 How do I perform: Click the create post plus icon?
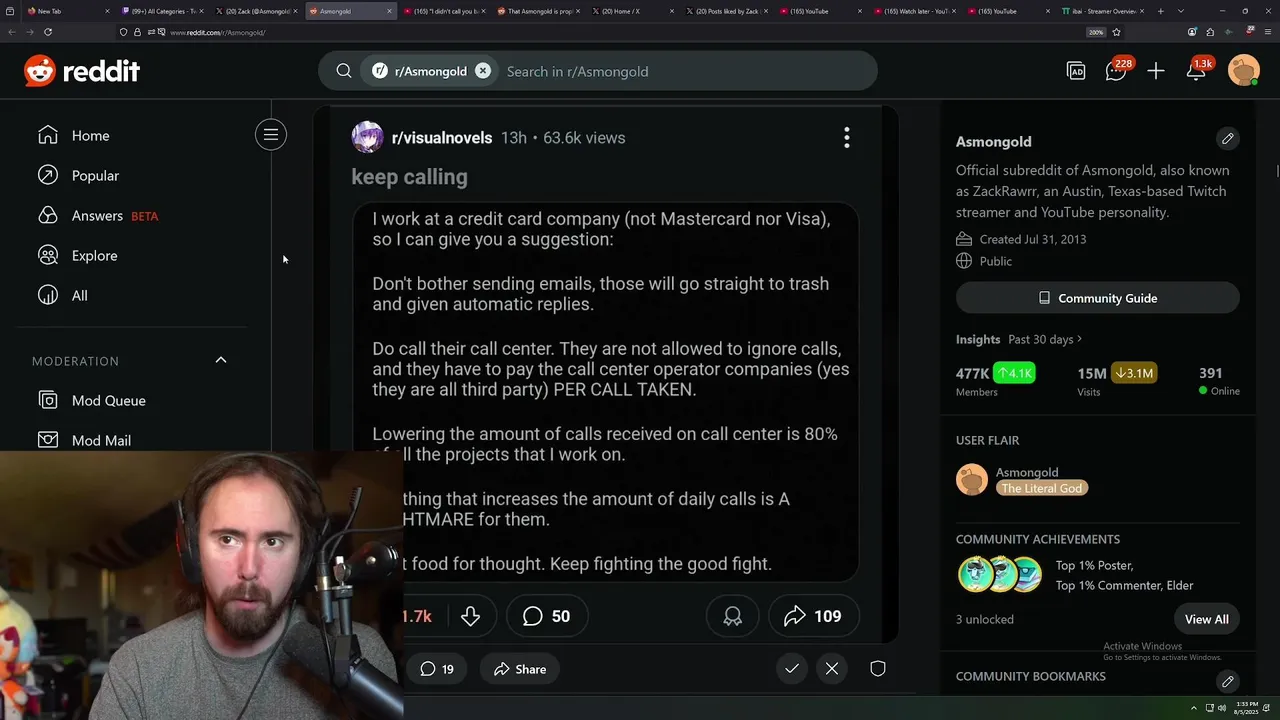click(1156, 71)
